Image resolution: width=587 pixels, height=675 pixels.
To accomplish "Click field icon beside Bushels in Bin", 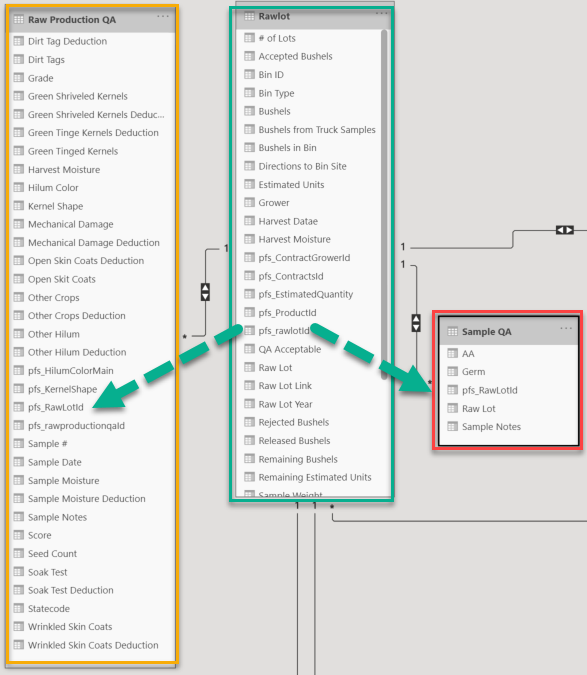I will [x=249, y=148].
